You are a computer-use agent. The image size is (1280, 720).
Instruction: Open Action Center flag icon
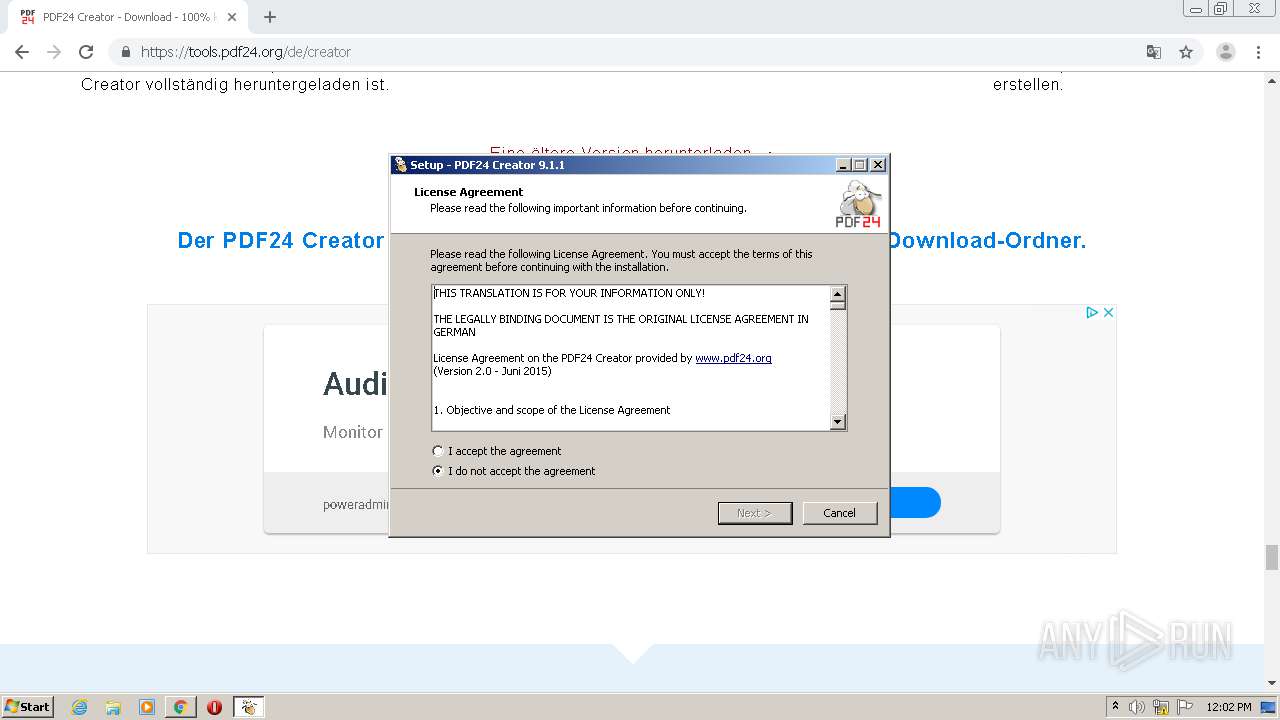(1185, 707)
